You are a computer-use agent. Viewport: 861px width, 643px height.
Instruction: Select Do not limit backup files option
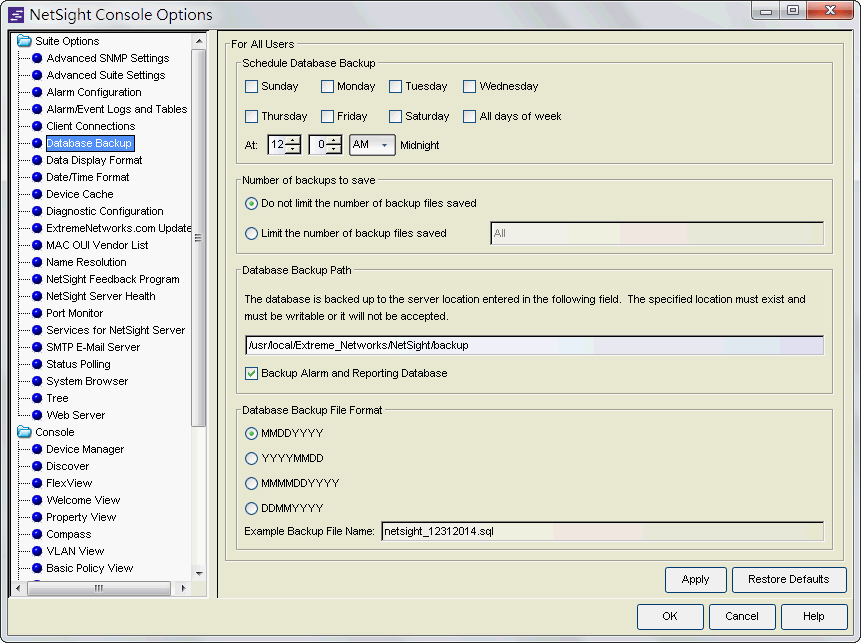coord(251,204)
